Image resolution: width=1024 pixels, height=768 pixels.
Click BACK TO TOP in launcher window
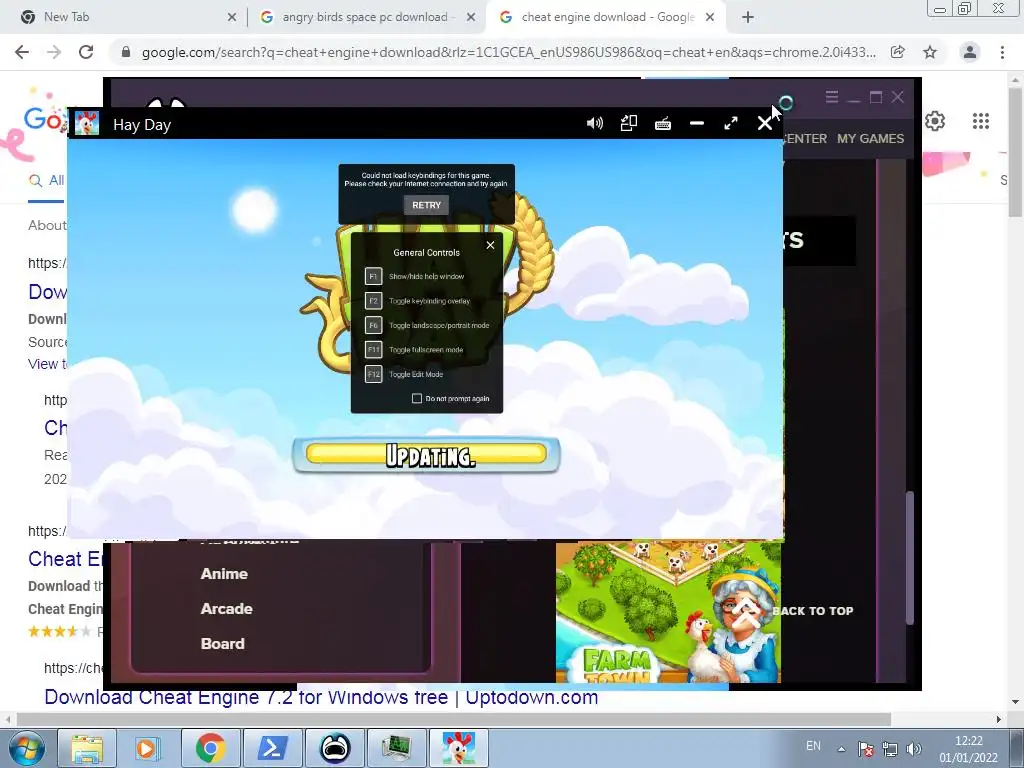point(812,611)
